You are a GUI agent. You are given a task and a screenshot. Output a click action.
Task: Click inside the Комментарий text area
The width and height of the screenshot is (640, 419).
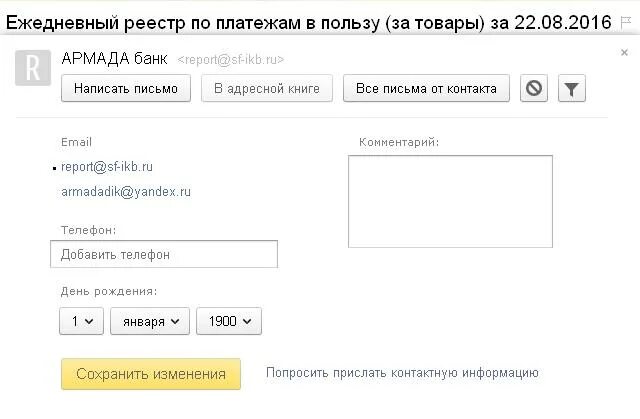click(450, 201)
